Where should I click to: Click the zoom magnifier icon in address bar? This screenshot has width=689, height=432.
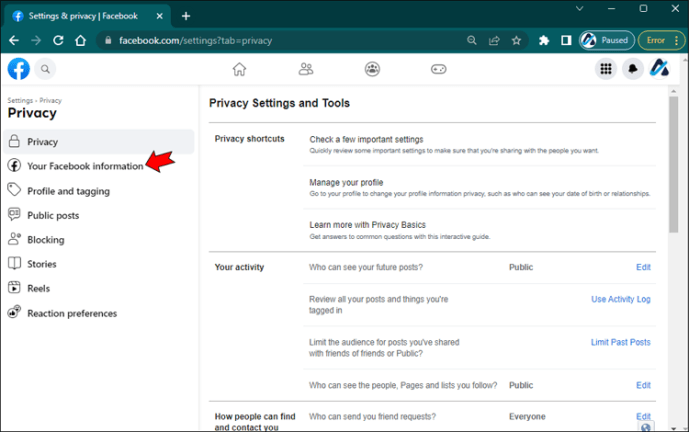(471, 40)
